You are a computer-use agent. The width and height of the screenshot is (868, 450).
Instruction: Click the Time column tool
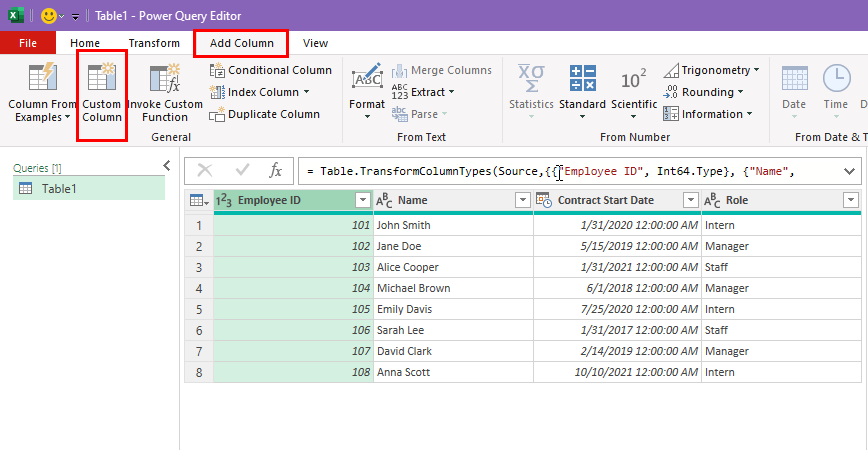(836, 92)
